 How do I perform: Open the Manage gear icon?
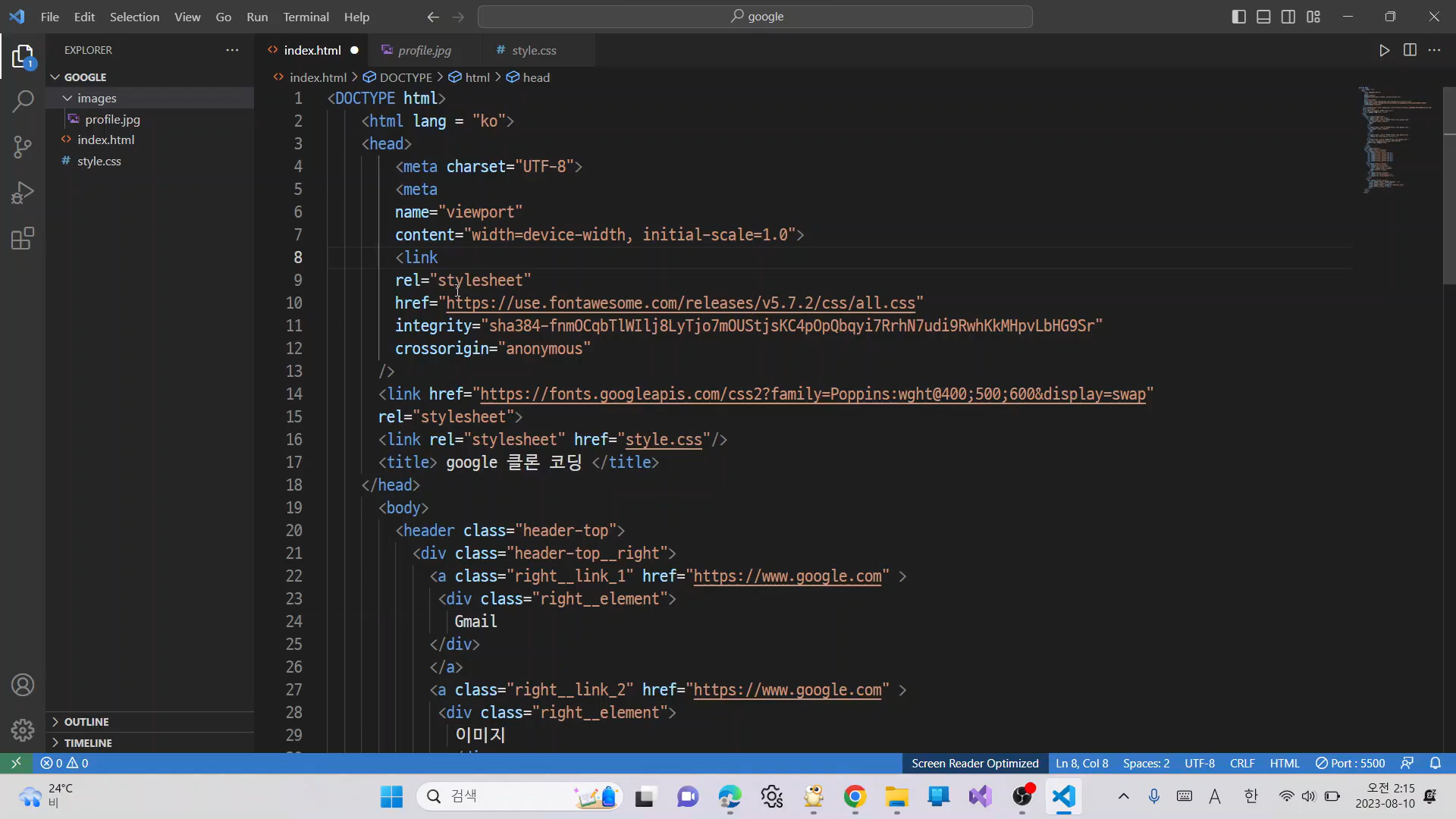pyautogui.click(x=23, y=730)
